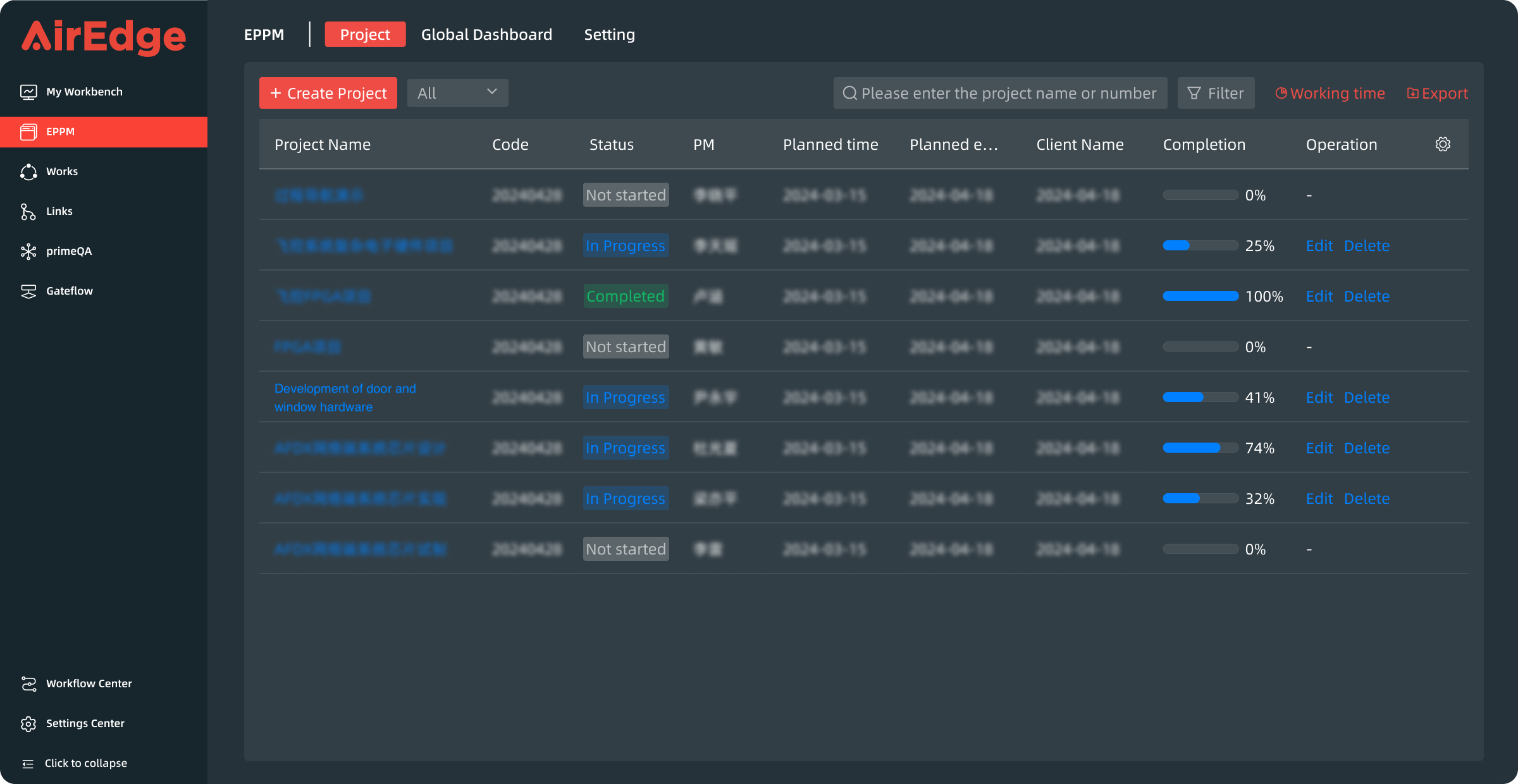The height and width of the screenshot is (784, 1518).
Task: Click the Works circular icon
Action: 28,171
